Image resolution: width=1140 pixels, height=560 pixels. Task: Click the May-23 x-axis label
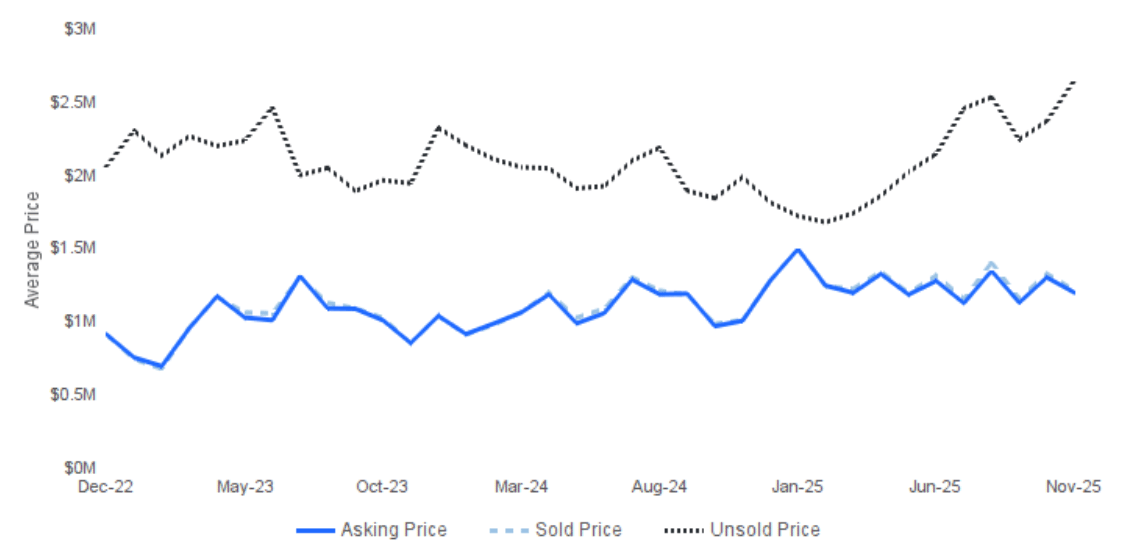244,487
